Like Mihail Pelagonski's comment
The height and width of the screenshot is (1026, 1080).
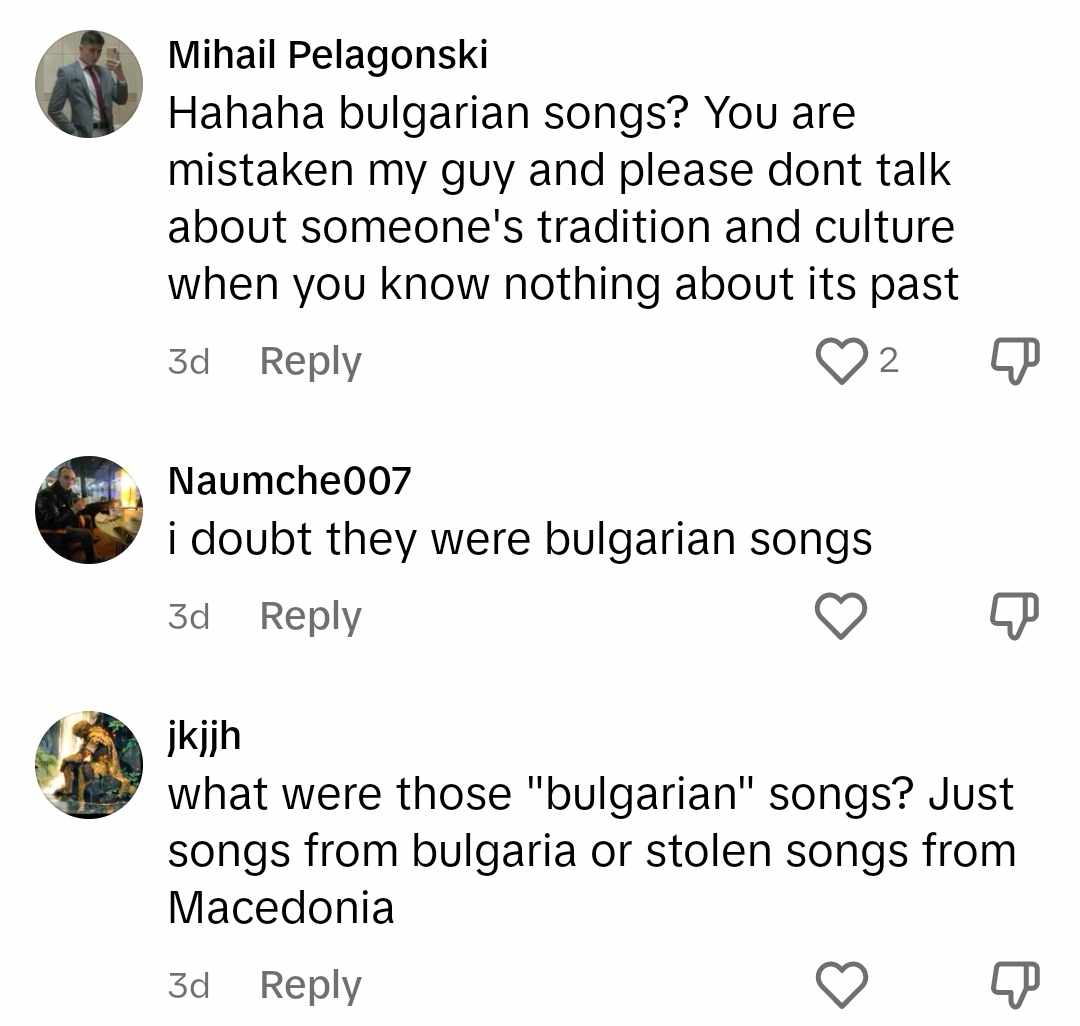[x=841, y=361]
